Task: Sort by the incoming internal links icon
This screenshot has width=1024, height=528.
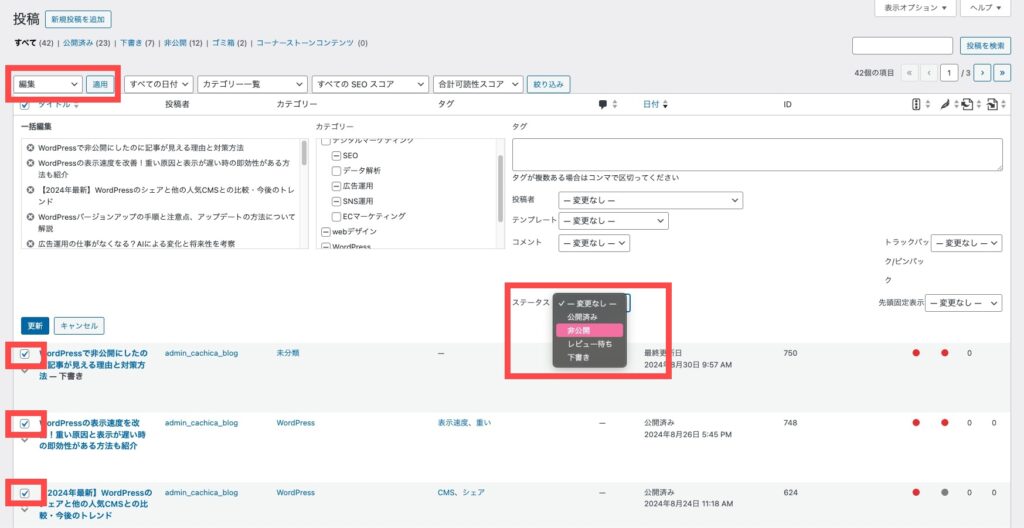Action: [995, 105]
